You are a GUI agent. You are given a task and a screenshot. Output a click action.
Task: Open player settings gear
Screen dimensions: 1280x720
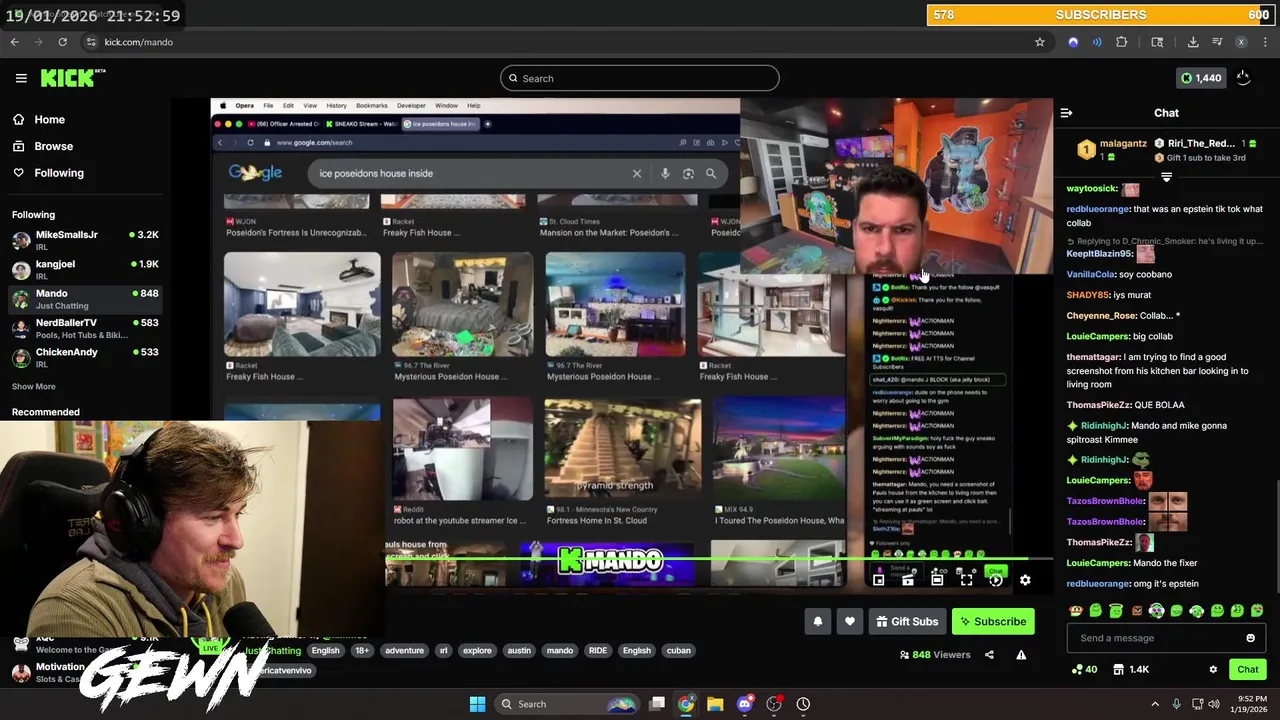point(1025,580)
